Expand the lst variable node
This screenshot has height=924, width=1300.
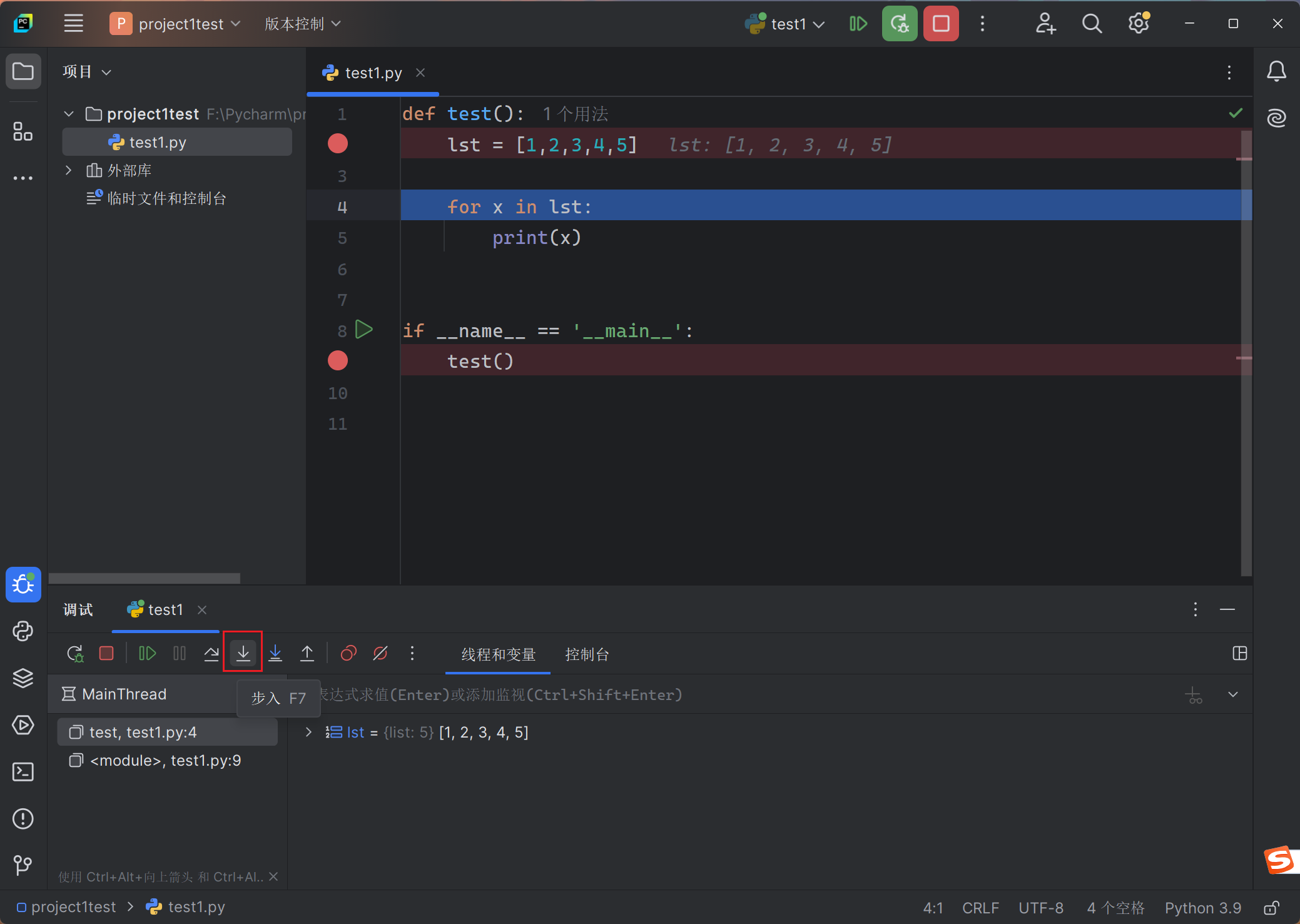(x=308, y=732)
